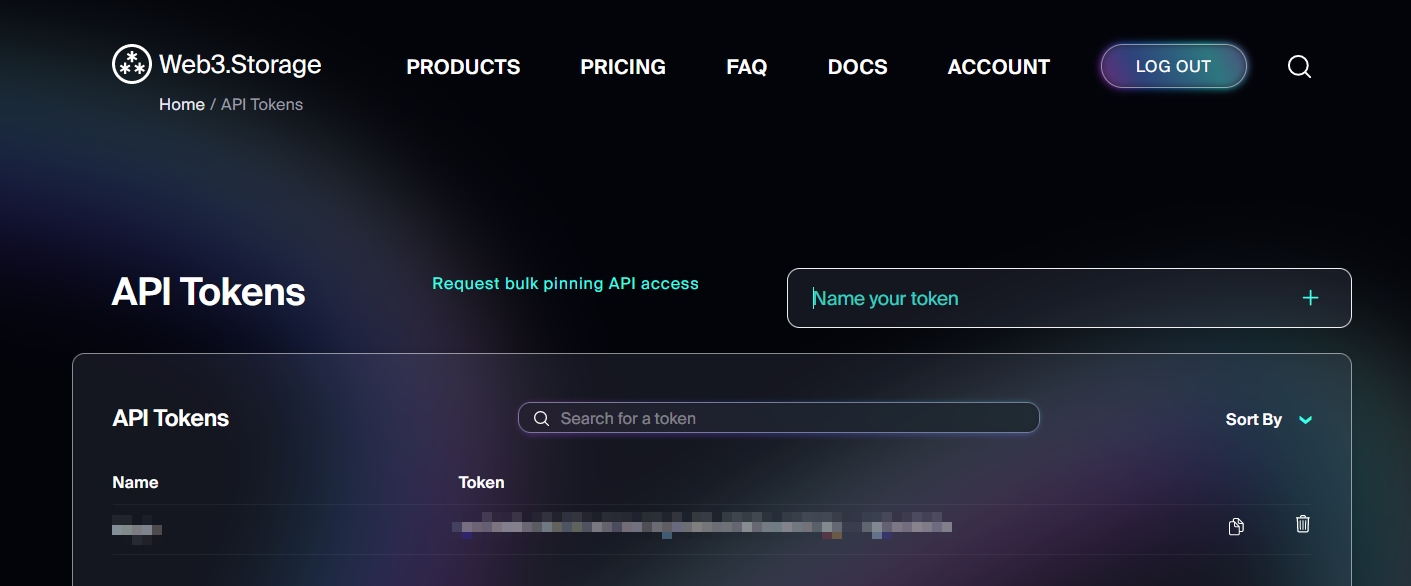The image size is (1411, 586).
Task: Click the magnifier icon in token search
Action: coord(542,418)
